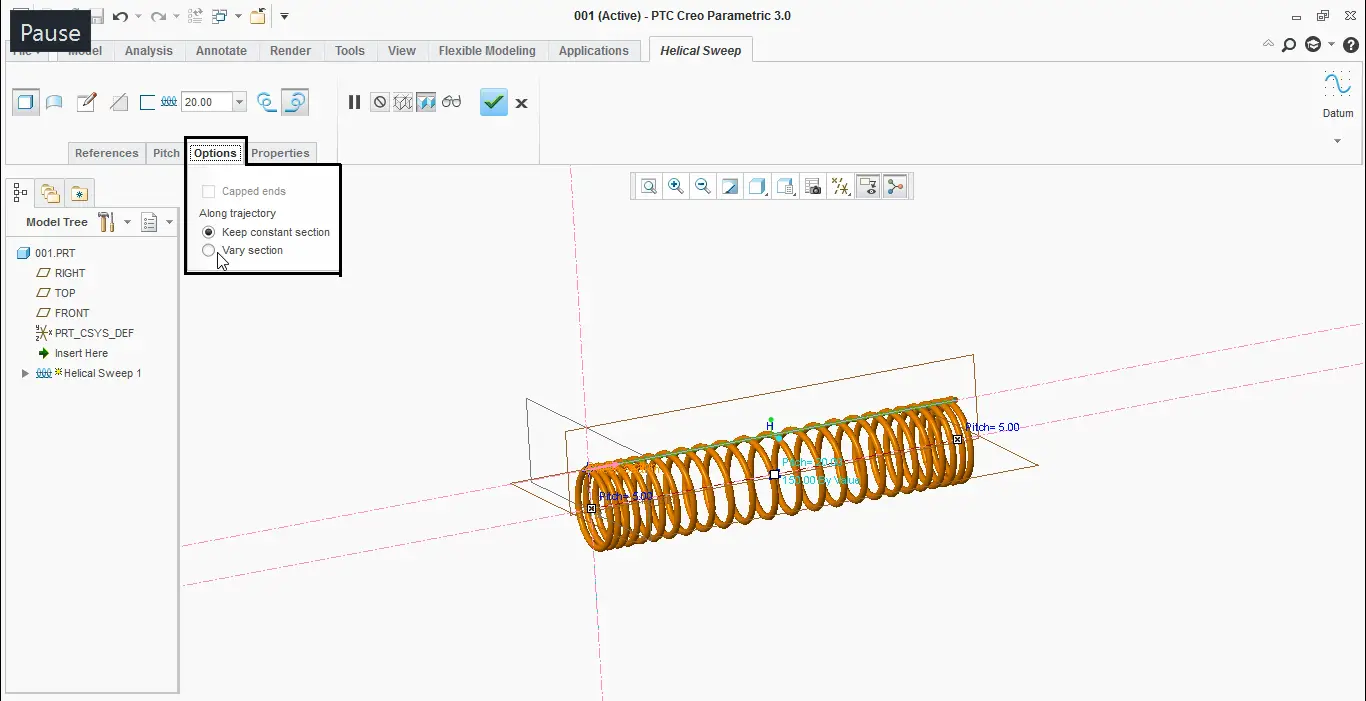Screen dimensions: 1366x701
Task: Expand the Helical Sweep 1 tree node
Action: click(25, 373)
